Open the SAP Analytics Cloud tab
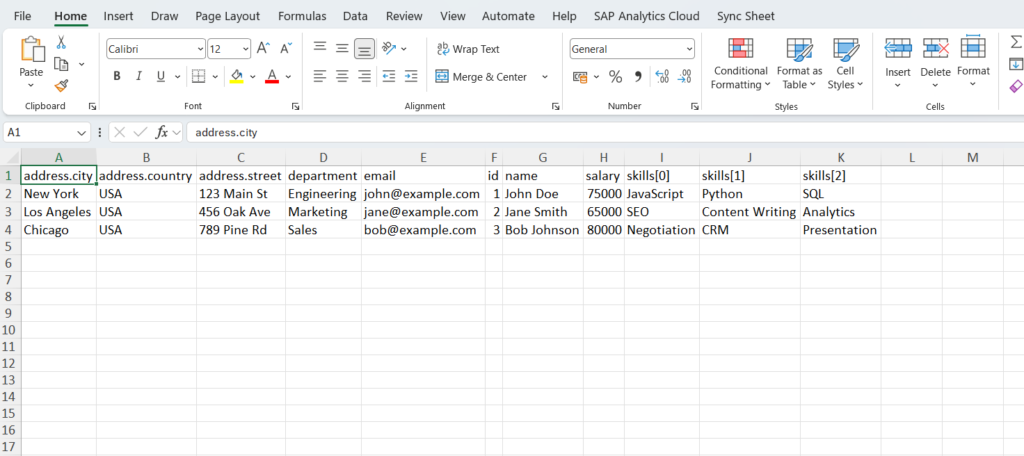Viewport: 1024px width, 456px height. click(x=647, y=16)
